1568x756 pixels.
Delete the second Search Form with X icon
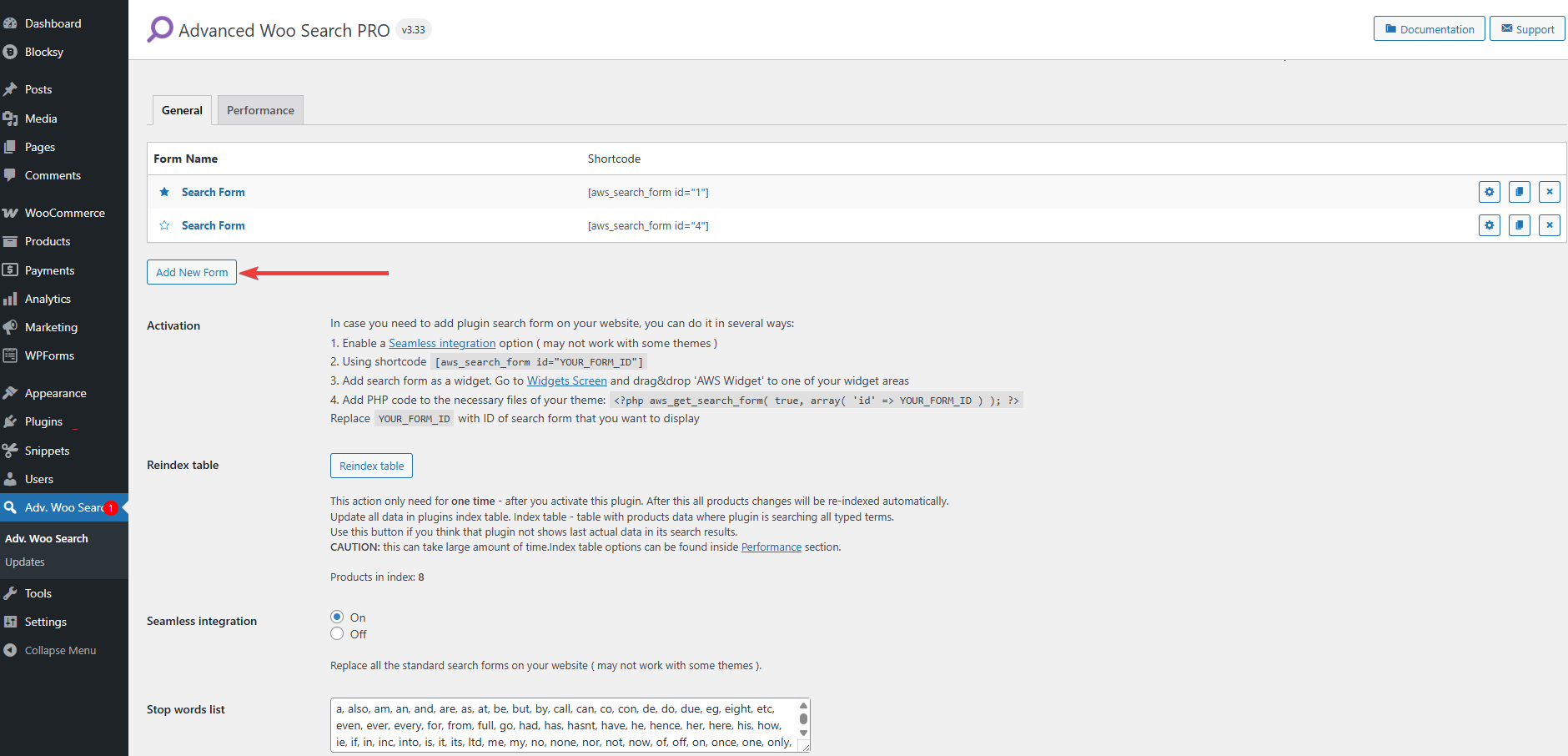click(1549, 225)
